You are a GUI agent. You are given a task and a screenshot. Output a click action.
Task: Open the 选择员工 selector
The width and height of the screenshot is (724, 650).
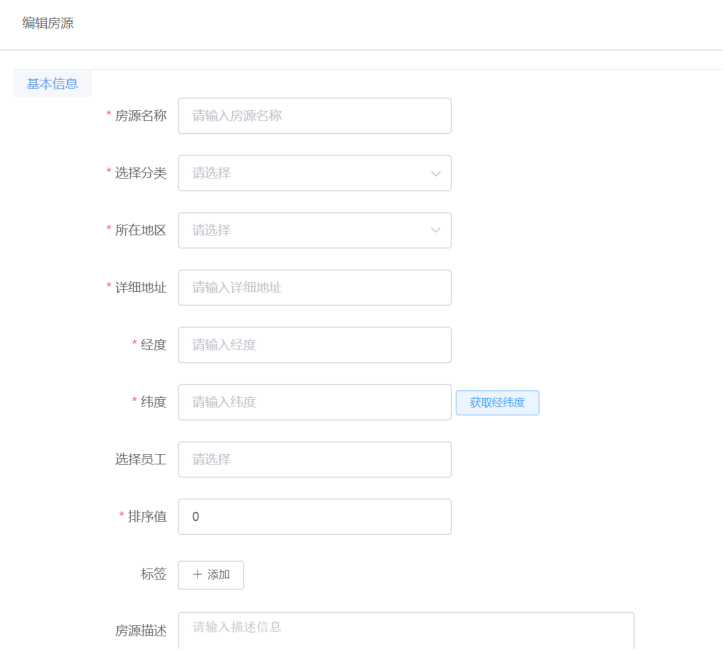pos(314,459)
